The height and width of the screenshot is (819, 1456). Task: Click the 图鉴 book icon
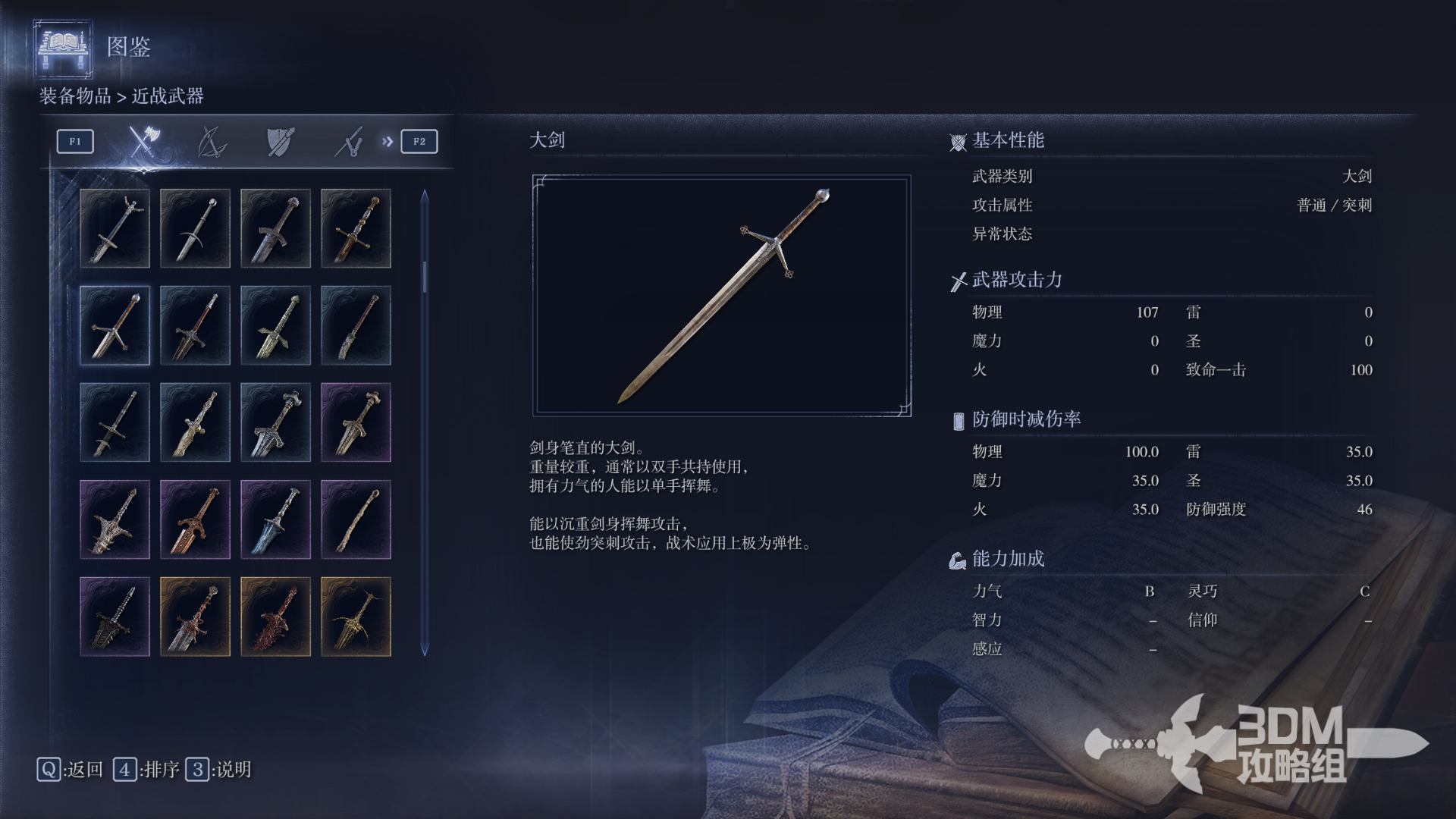tap(63, 49)
